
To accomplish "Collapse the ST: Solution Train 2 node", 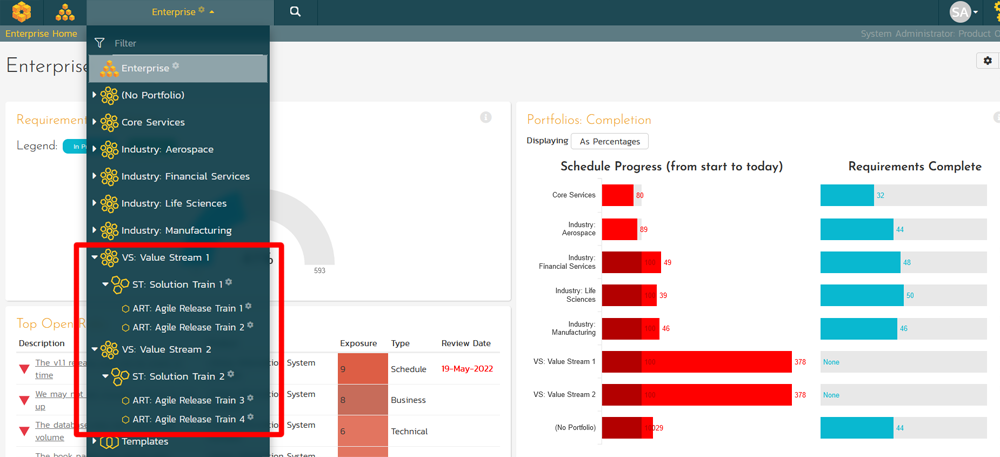I will pos(106,376).
